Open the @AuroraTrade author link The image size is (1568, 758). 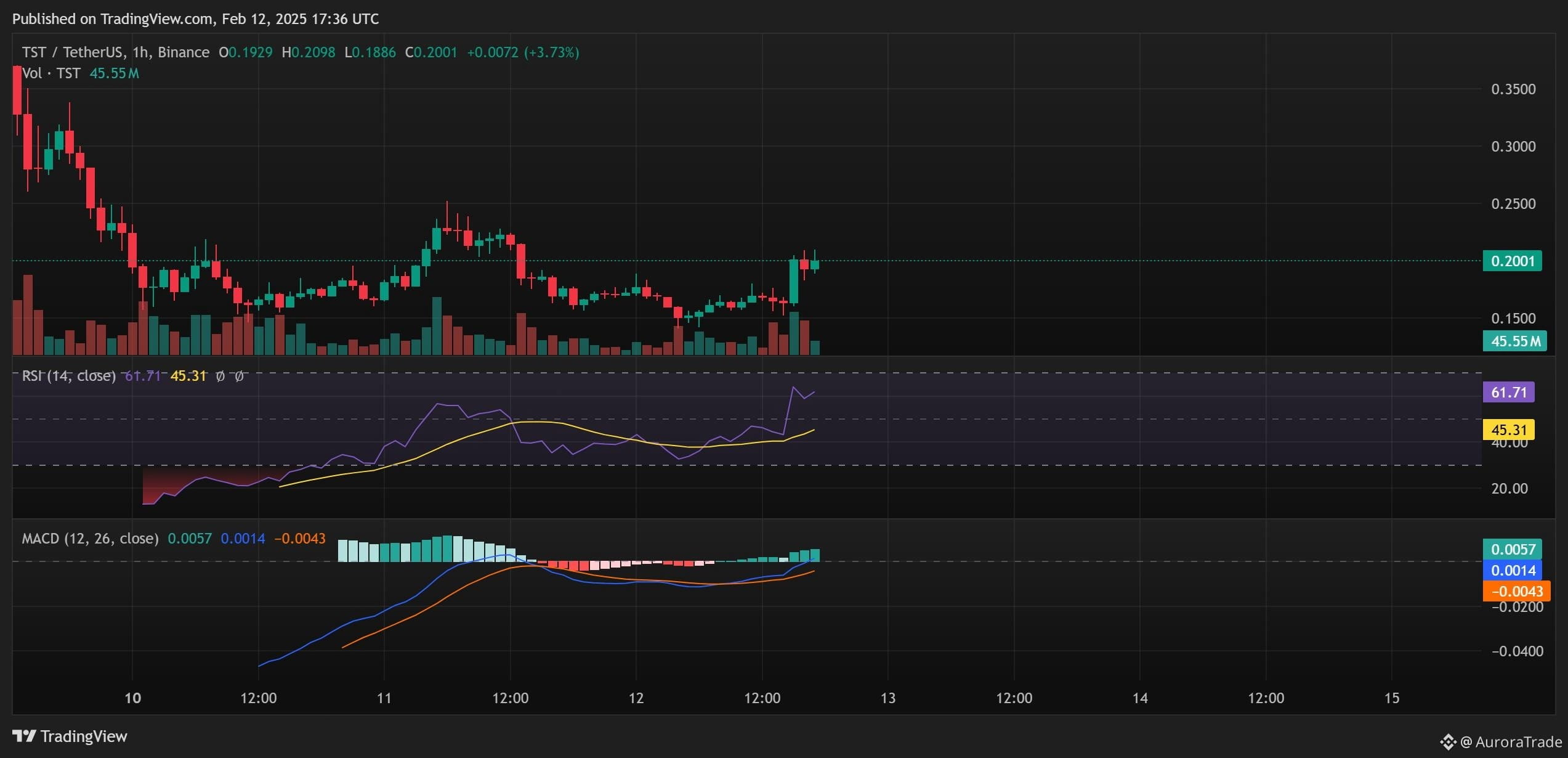pos(1511,742)
